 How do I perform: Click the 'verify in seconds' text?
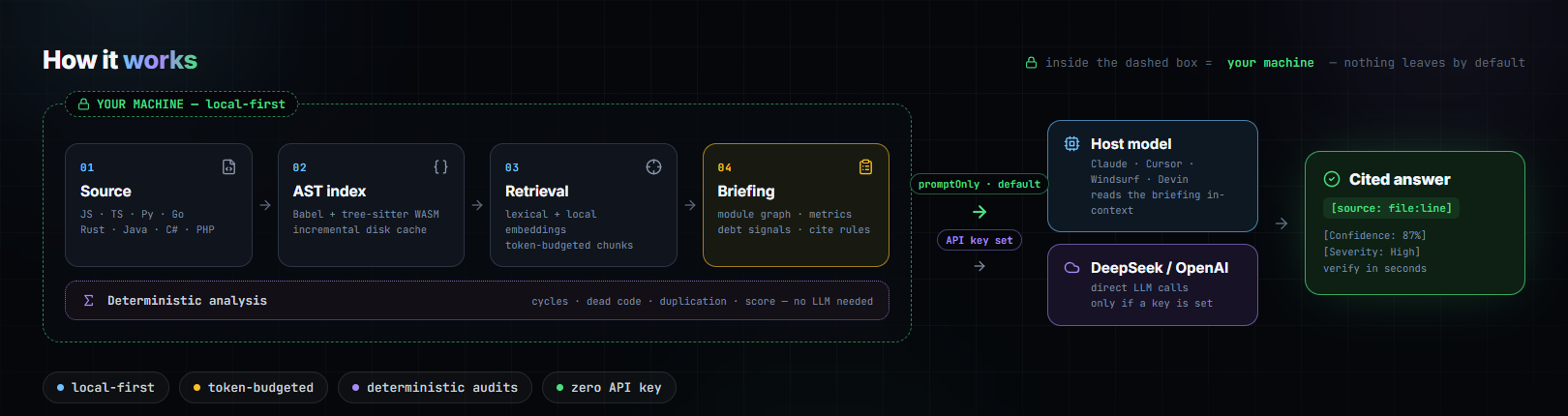pos(1374,268)
